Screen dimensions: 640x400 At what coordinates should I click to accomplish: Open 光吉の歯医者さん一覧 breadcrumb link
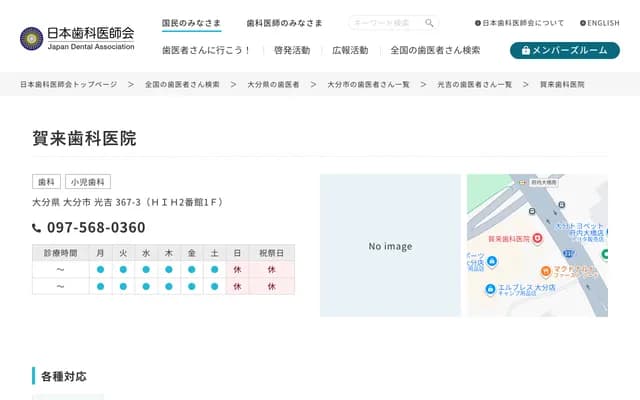coord(474,85)
